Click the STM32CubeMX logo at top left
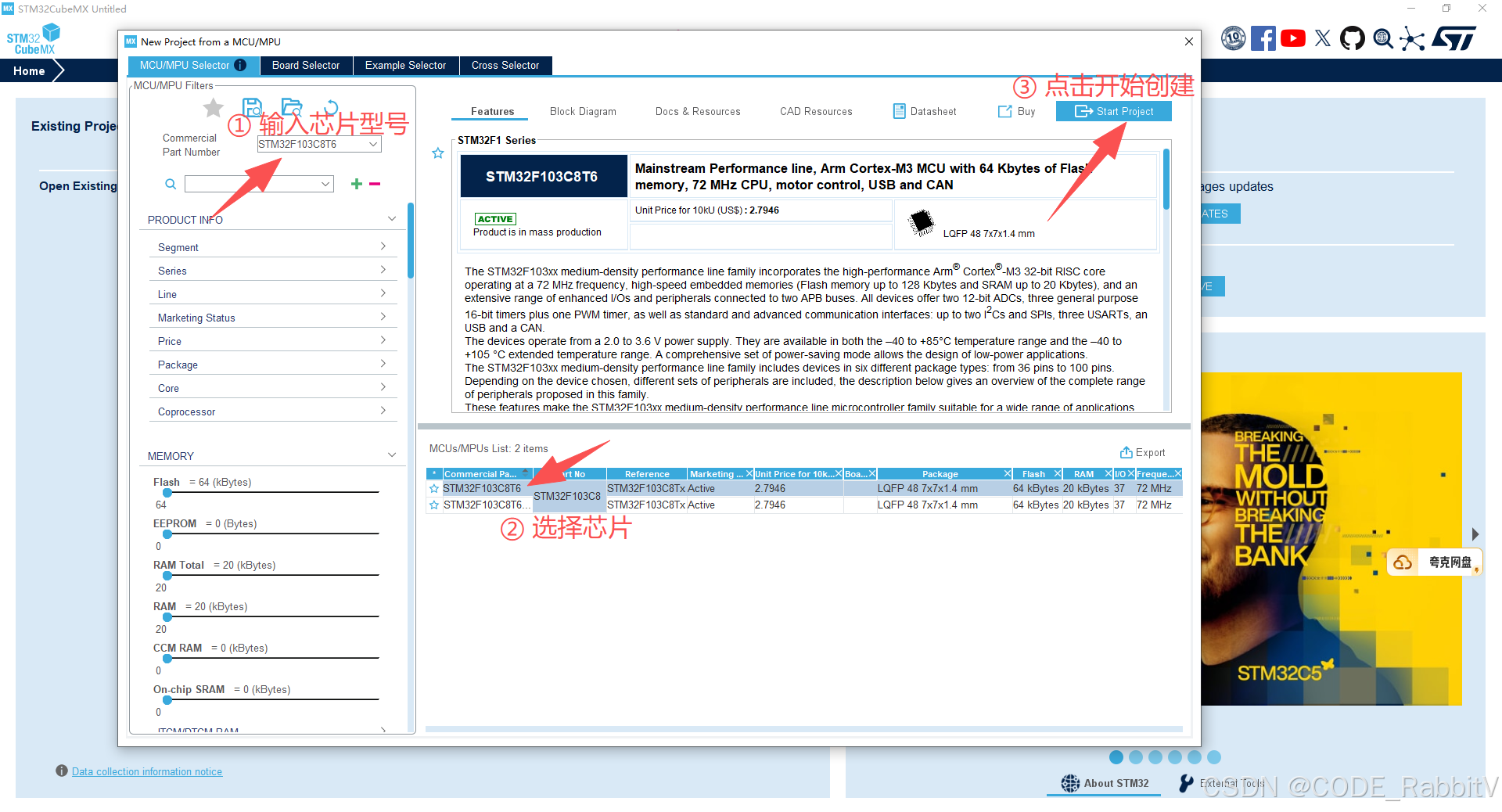Viewport: 1502px width, 812px height. tap(34, 39)
